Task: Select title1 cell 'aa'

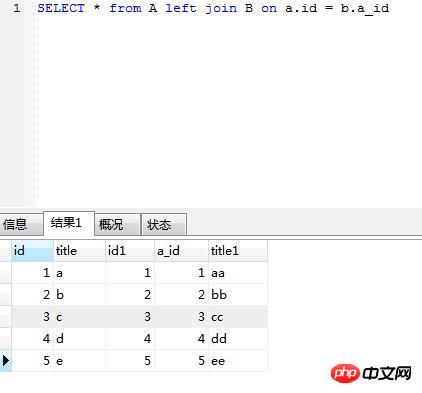Action: coord(238,273)
